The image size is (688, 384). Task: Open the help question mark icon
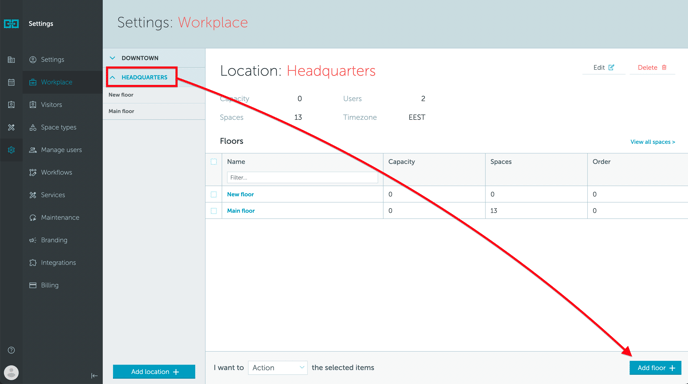coord(11,350)
